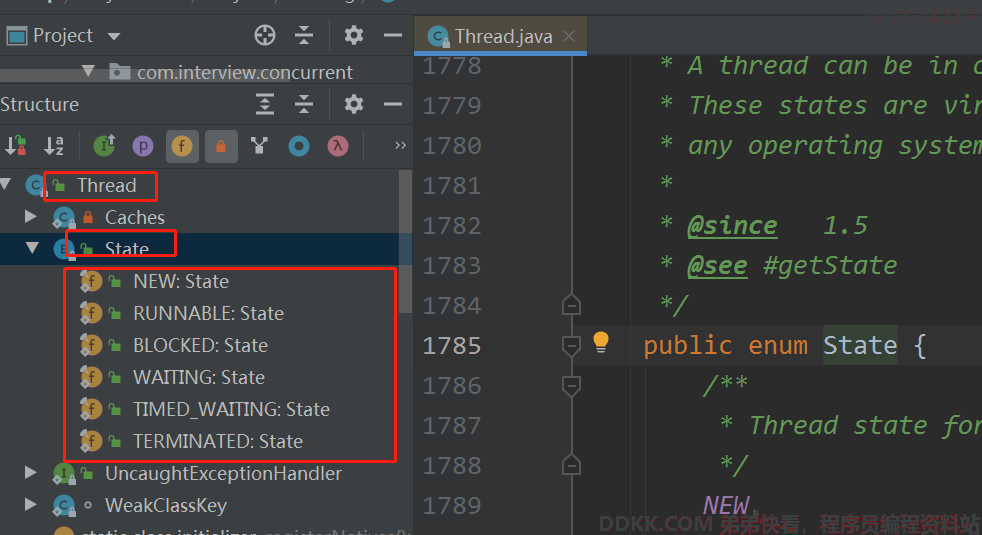Click the TIMED_WAITING field icon
This screenshot has width=982, height=535.
click(x=91, y=409)
